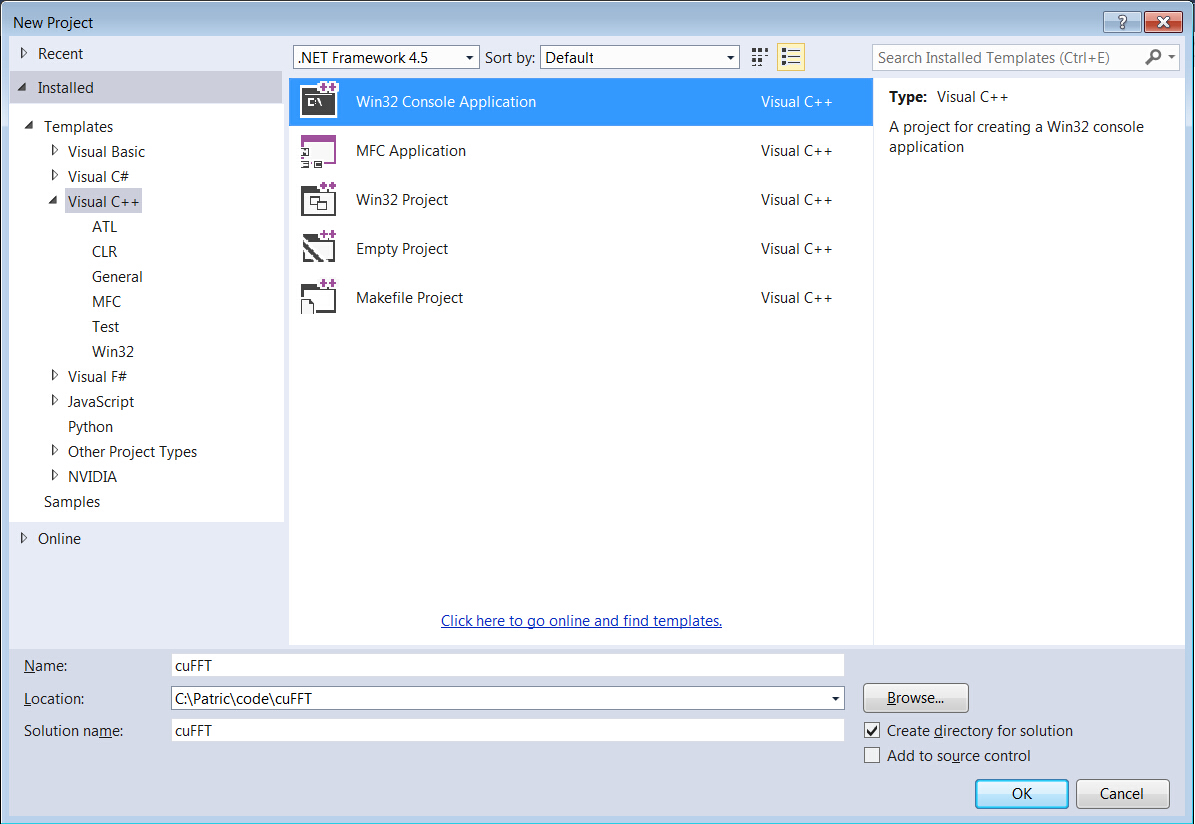
Task: Select CLR template category
Action: 104,252
